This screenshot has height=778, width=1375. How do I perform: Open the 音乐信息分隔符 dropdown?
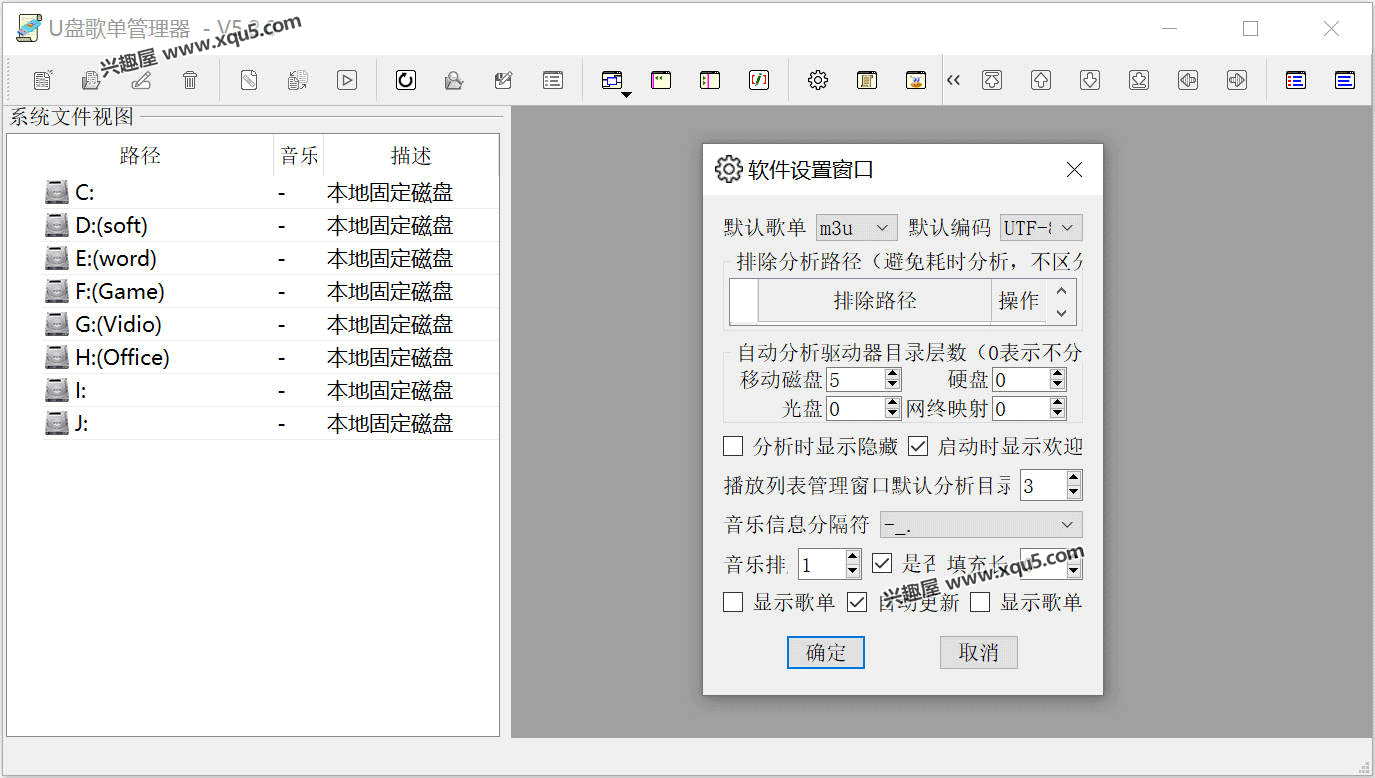coord(980,525)
